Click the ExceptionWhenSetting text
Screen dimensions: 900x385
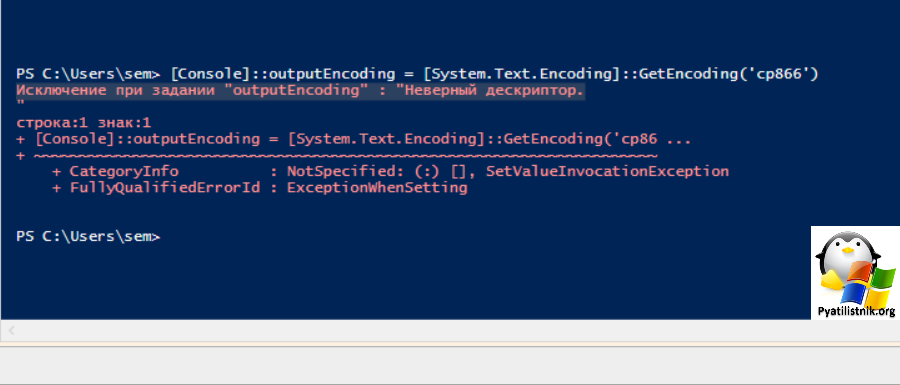point(377,188)
